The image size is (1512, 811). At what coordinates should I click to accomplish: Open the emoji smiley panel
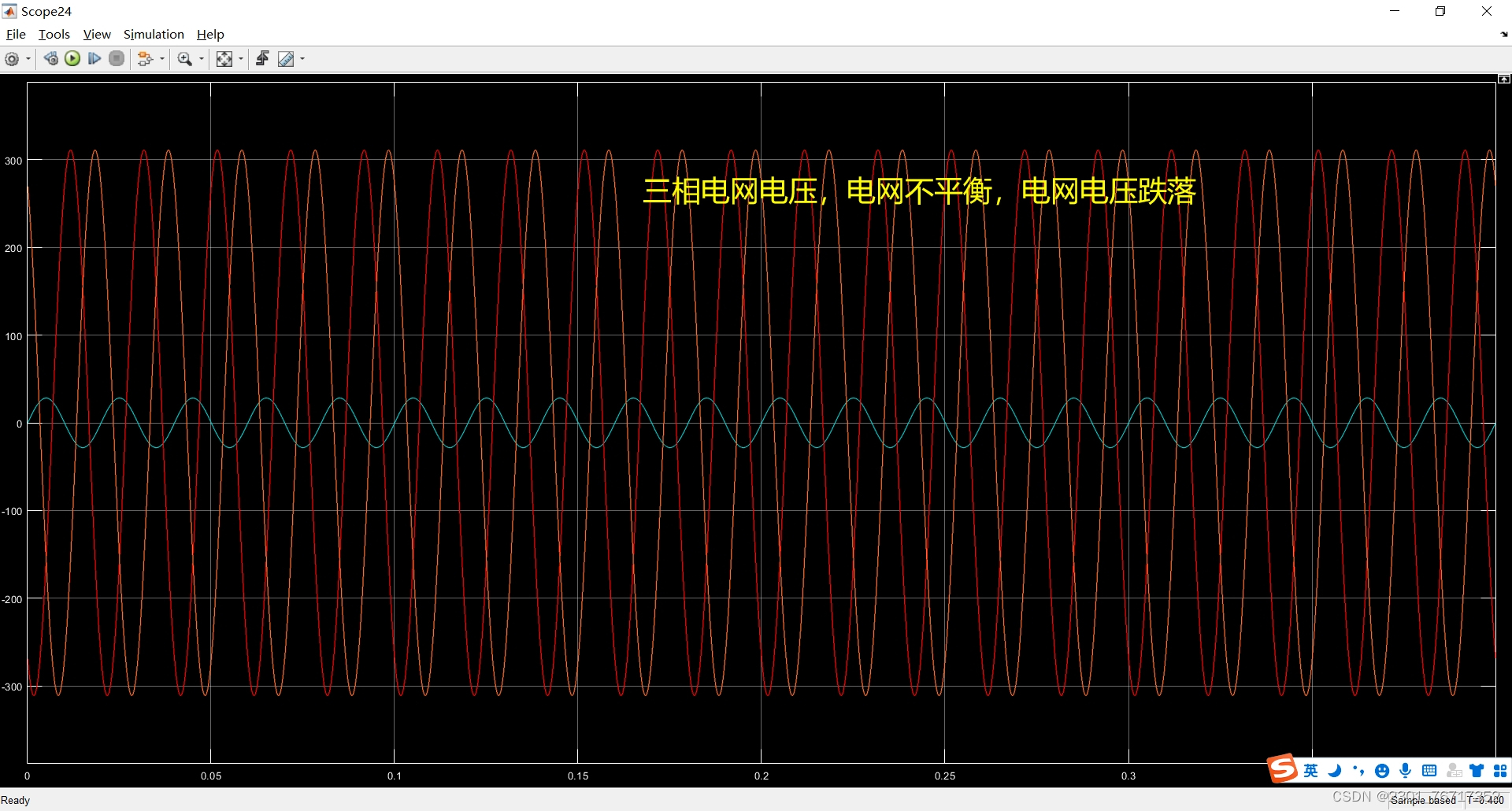1382,771
